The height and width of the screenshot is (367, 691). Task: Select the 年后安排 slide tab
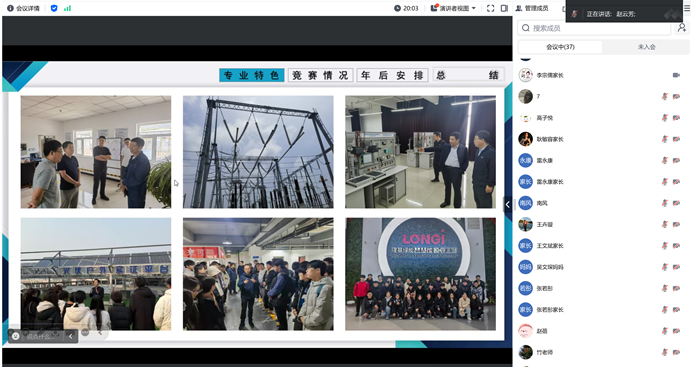point(392,75)
